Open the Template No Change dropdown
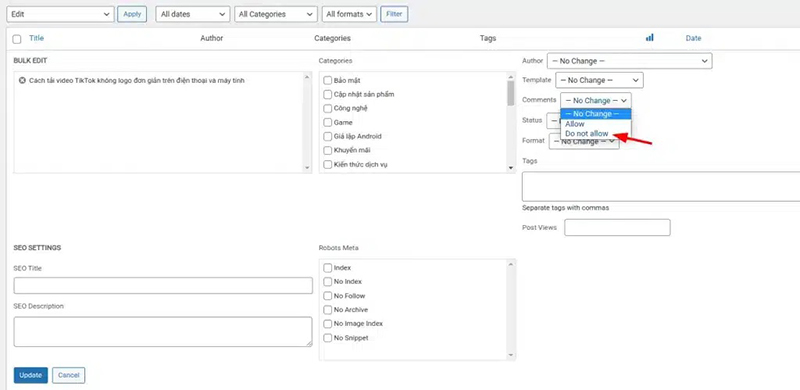The height and width of the screenshot is (390, 800). tap(599, 80)
